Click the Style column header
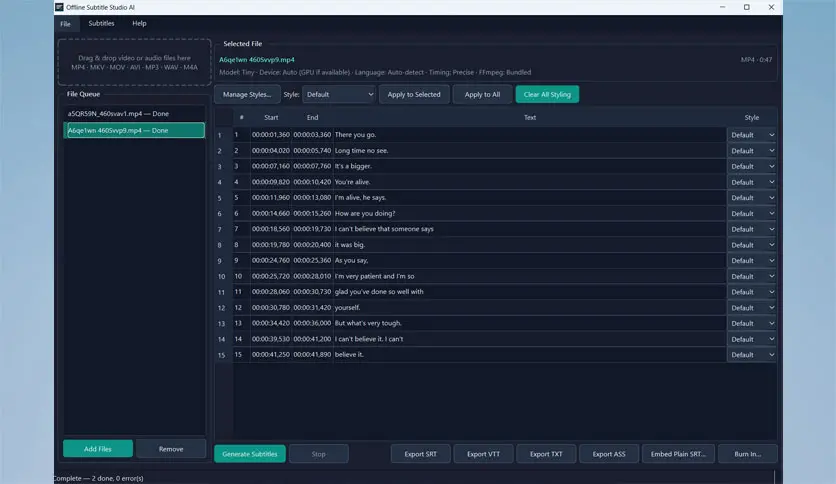The image size is (836, 484). (751, 117)
